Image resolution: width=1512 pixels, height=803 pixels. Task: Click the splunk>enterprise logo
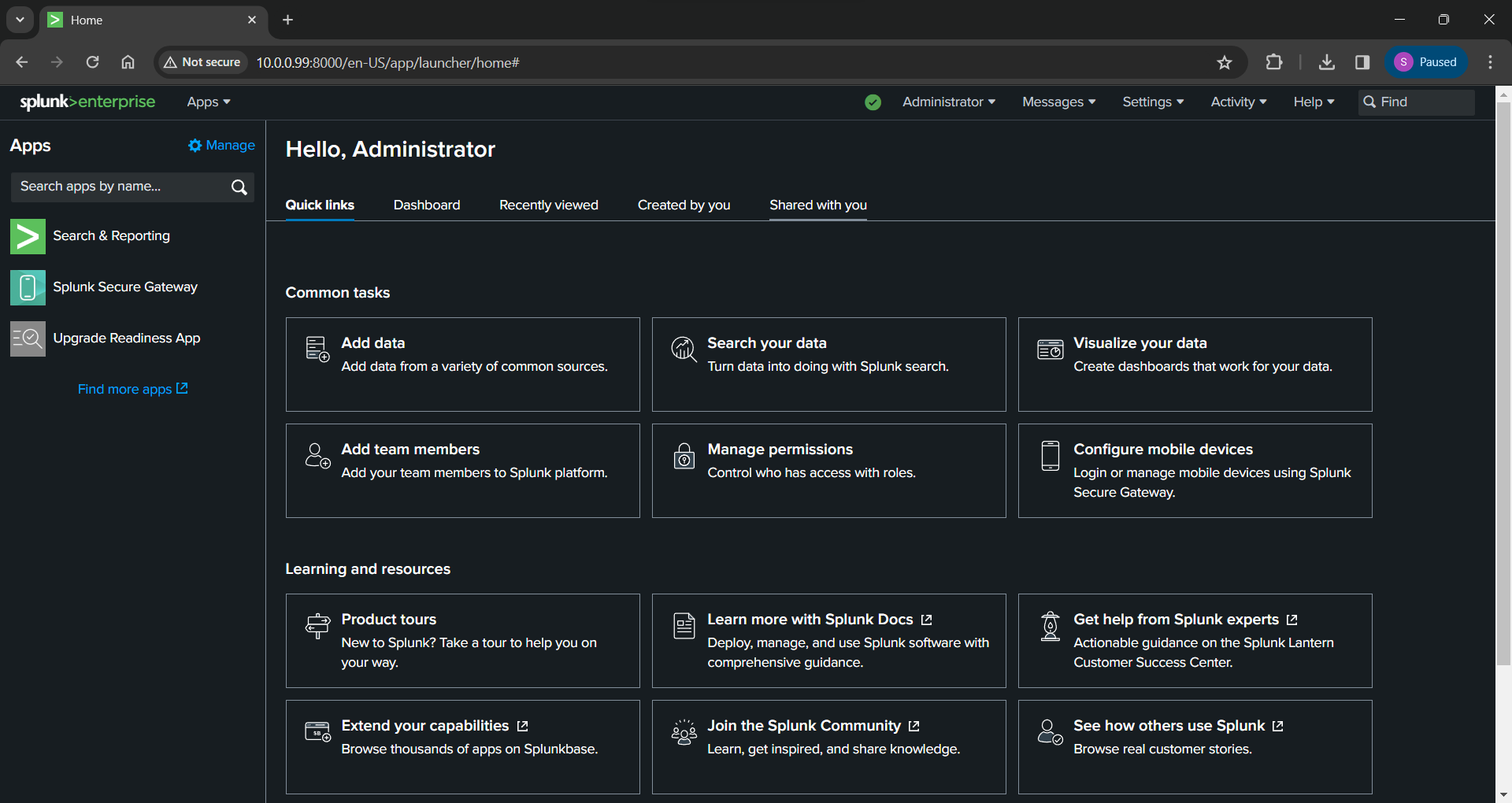pyautogui.click(x=87, y=102)
